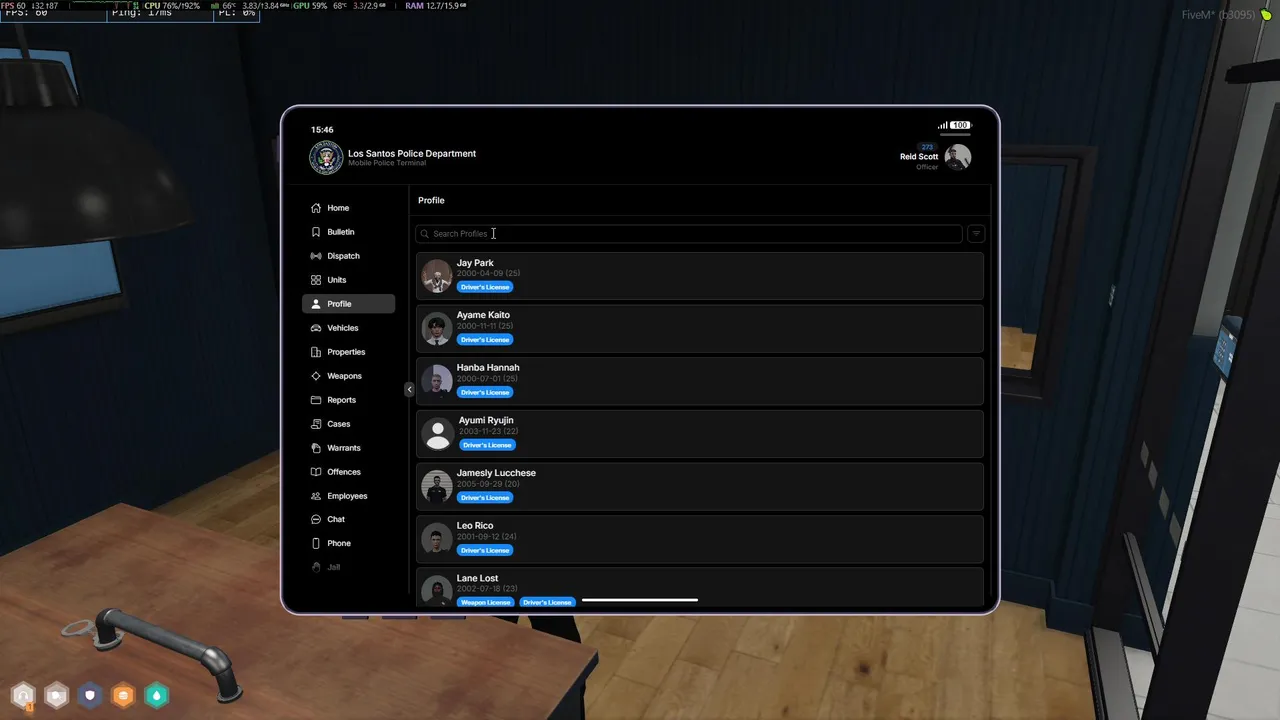Open Ayumi Ryujin's profile
Viewport: 1280px width, 720px height.
pos(700,433)
